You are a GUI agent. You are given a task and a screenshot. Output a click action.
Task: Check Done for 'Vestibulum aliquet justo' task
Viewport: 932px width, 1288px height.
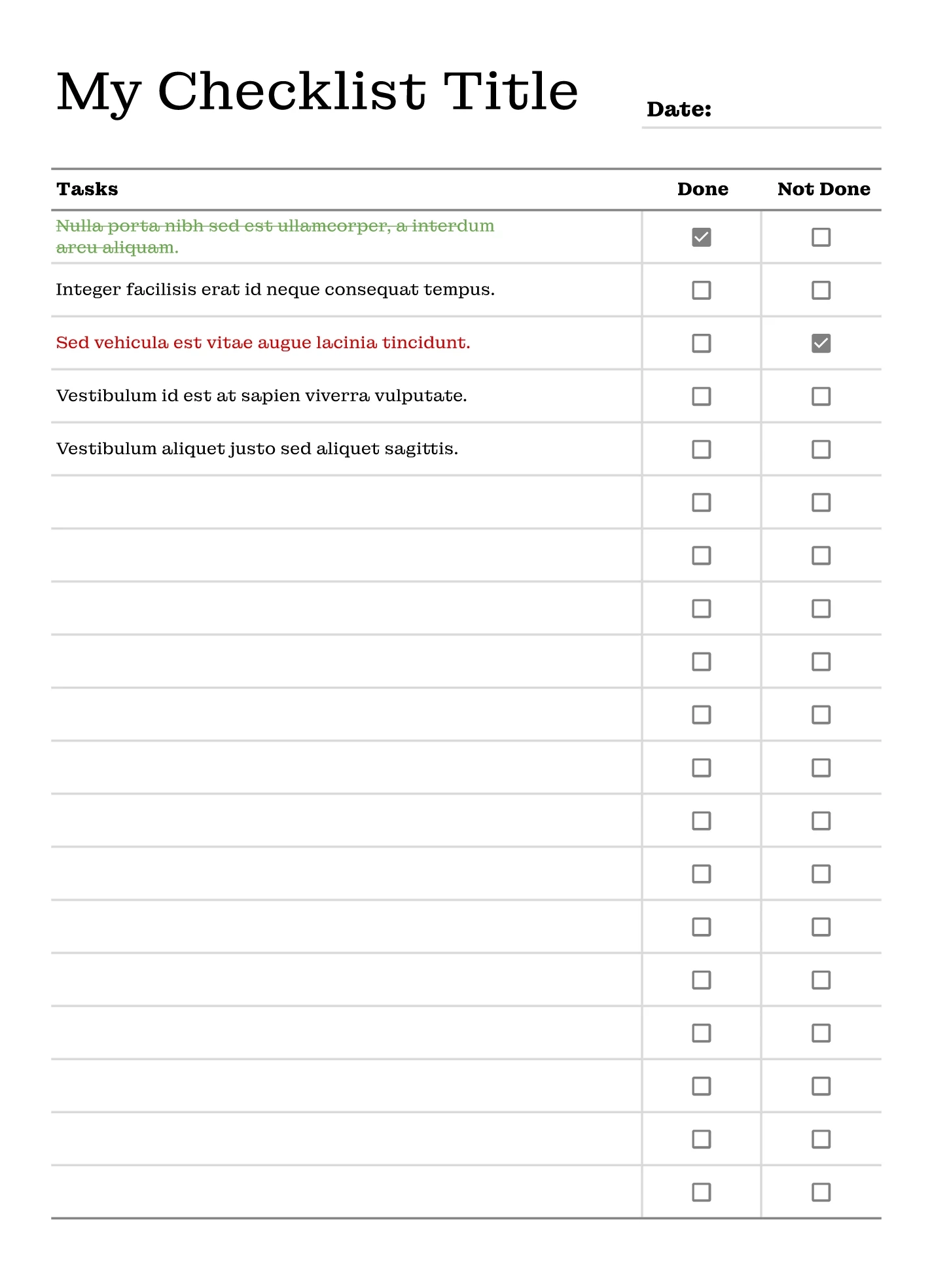point(701,449)
